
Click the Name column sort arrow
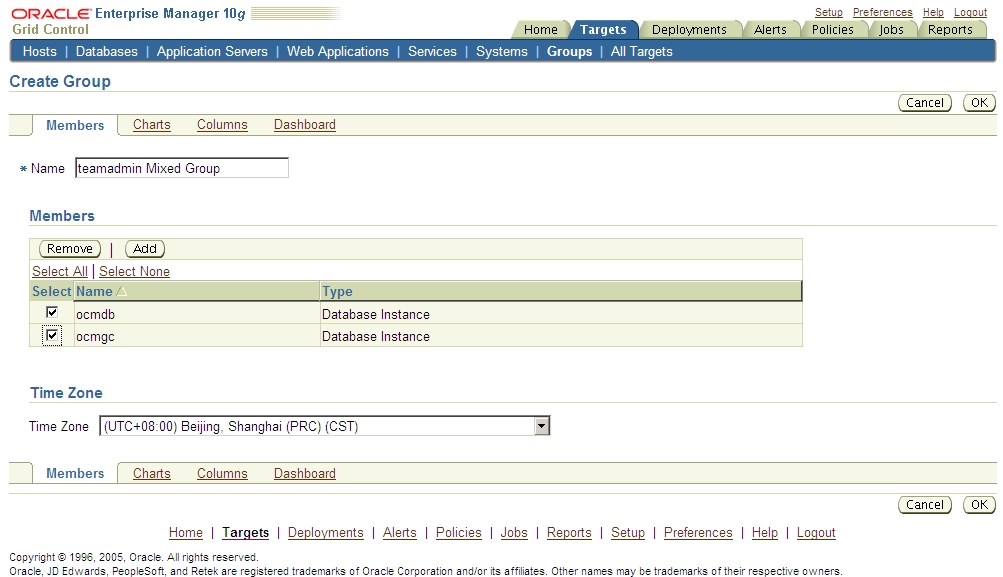pyautogui.click(x=122, y=292)
